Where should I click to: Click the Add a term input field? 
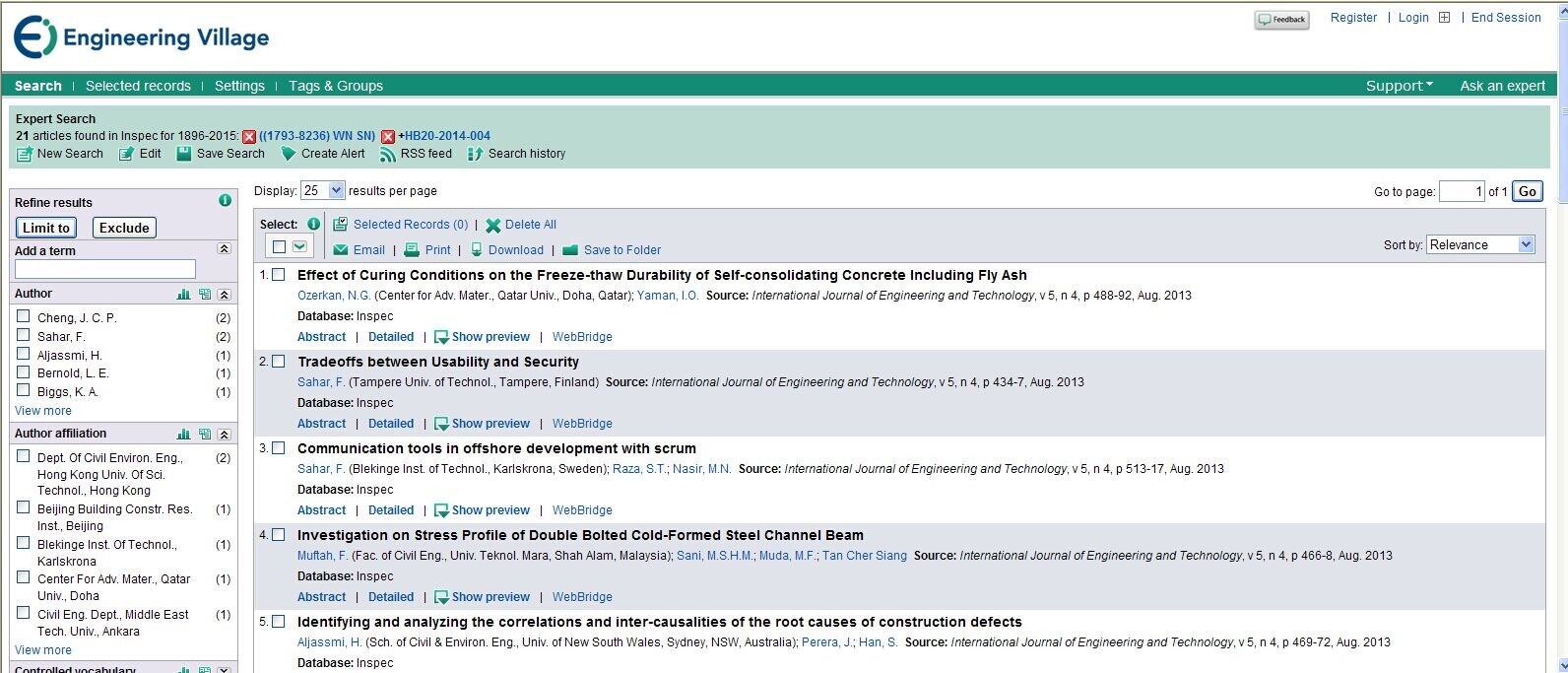point(105,269)
